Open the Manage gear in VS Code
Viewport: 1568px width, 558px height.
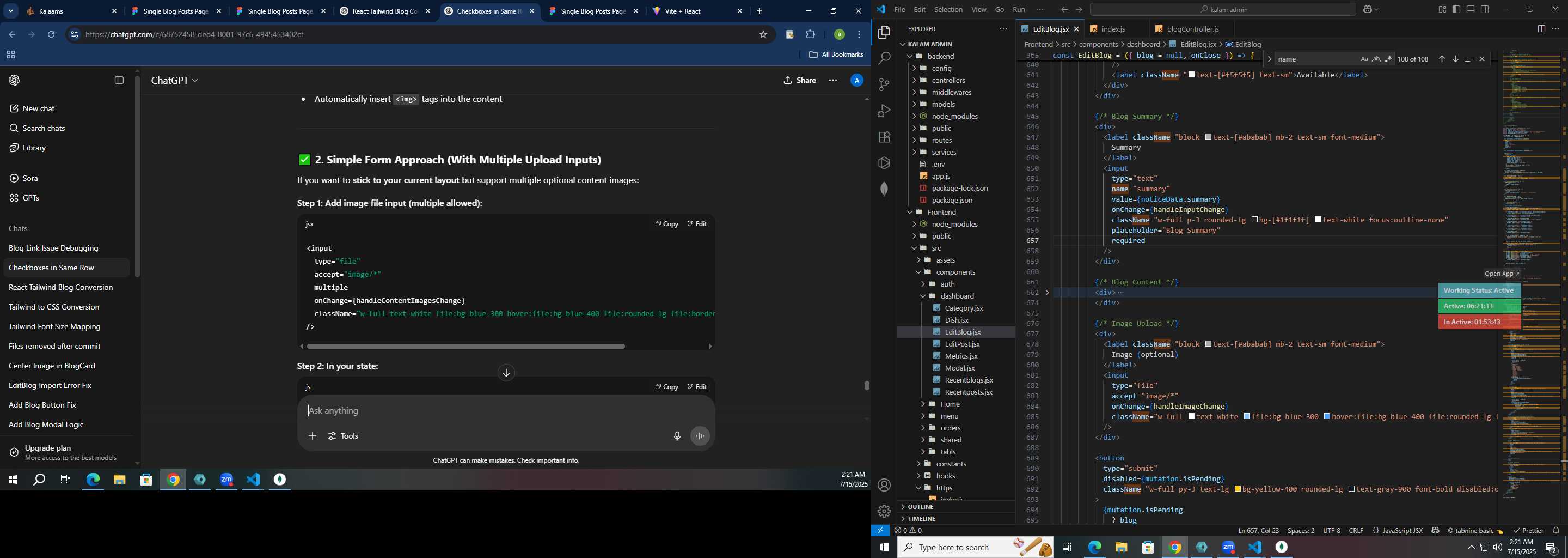click(x=884, y=511)
